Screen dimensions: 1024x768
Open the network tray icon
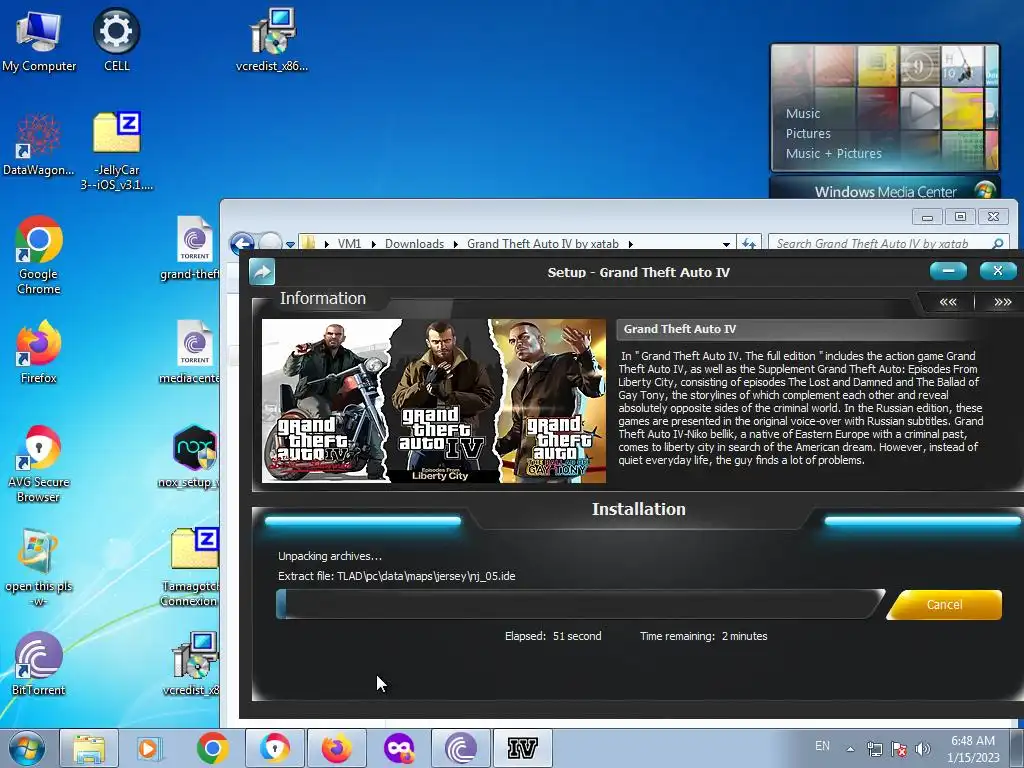(874, 749)
